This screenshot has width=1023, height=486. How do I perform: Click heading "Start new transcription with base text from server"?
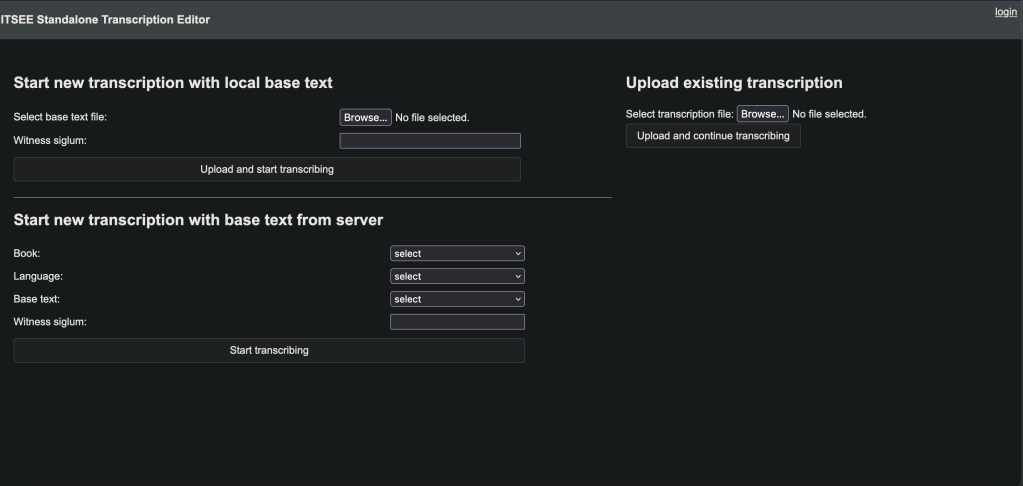(198, 220)
